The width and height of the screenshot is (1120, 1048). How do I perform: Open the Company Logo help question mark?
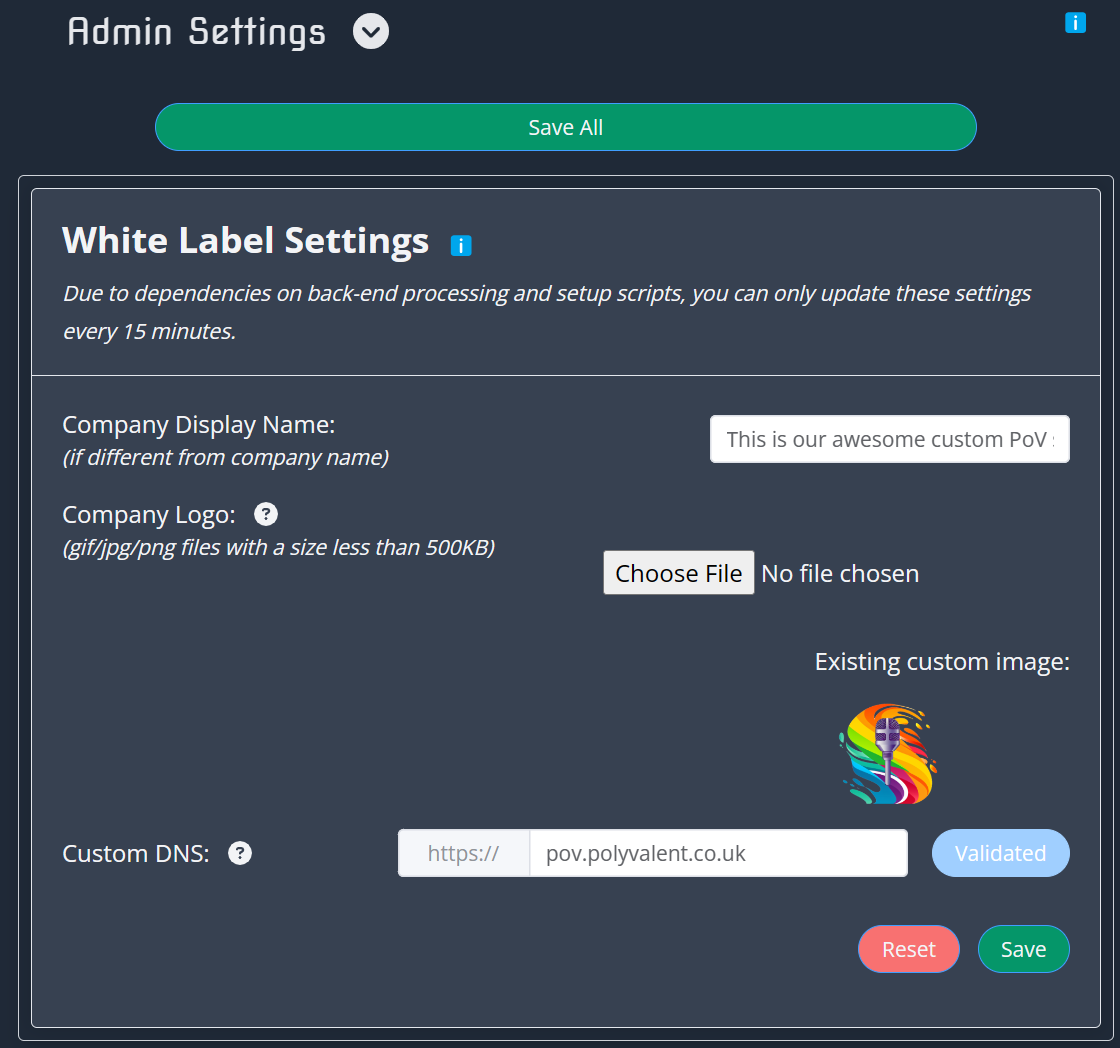[x=265, y=513]
